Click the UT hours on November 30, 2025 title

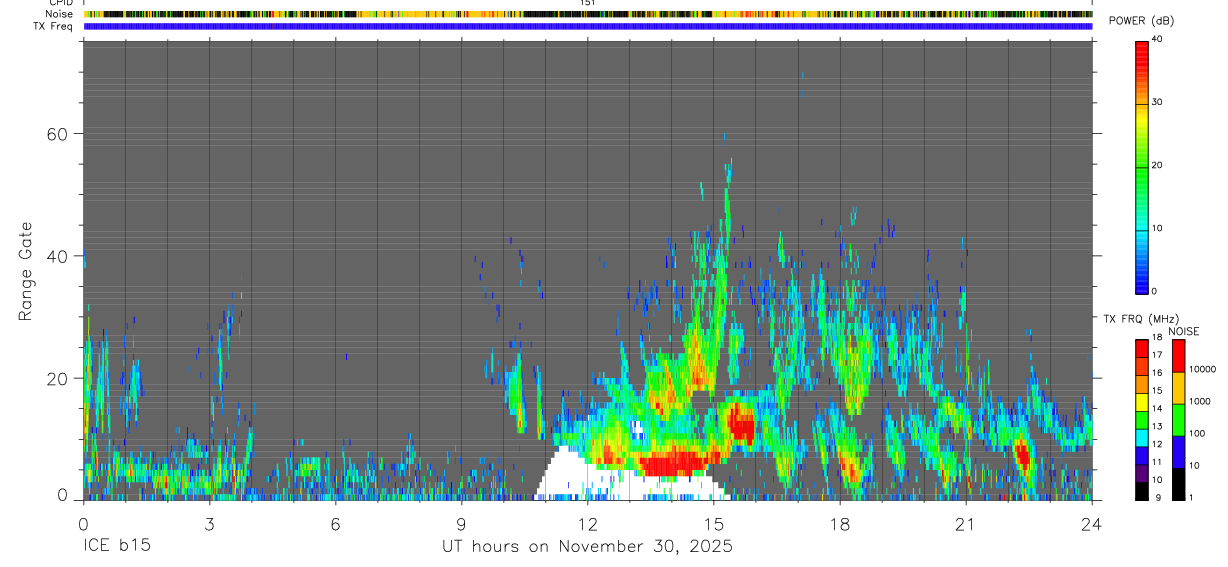coord(587,547)
